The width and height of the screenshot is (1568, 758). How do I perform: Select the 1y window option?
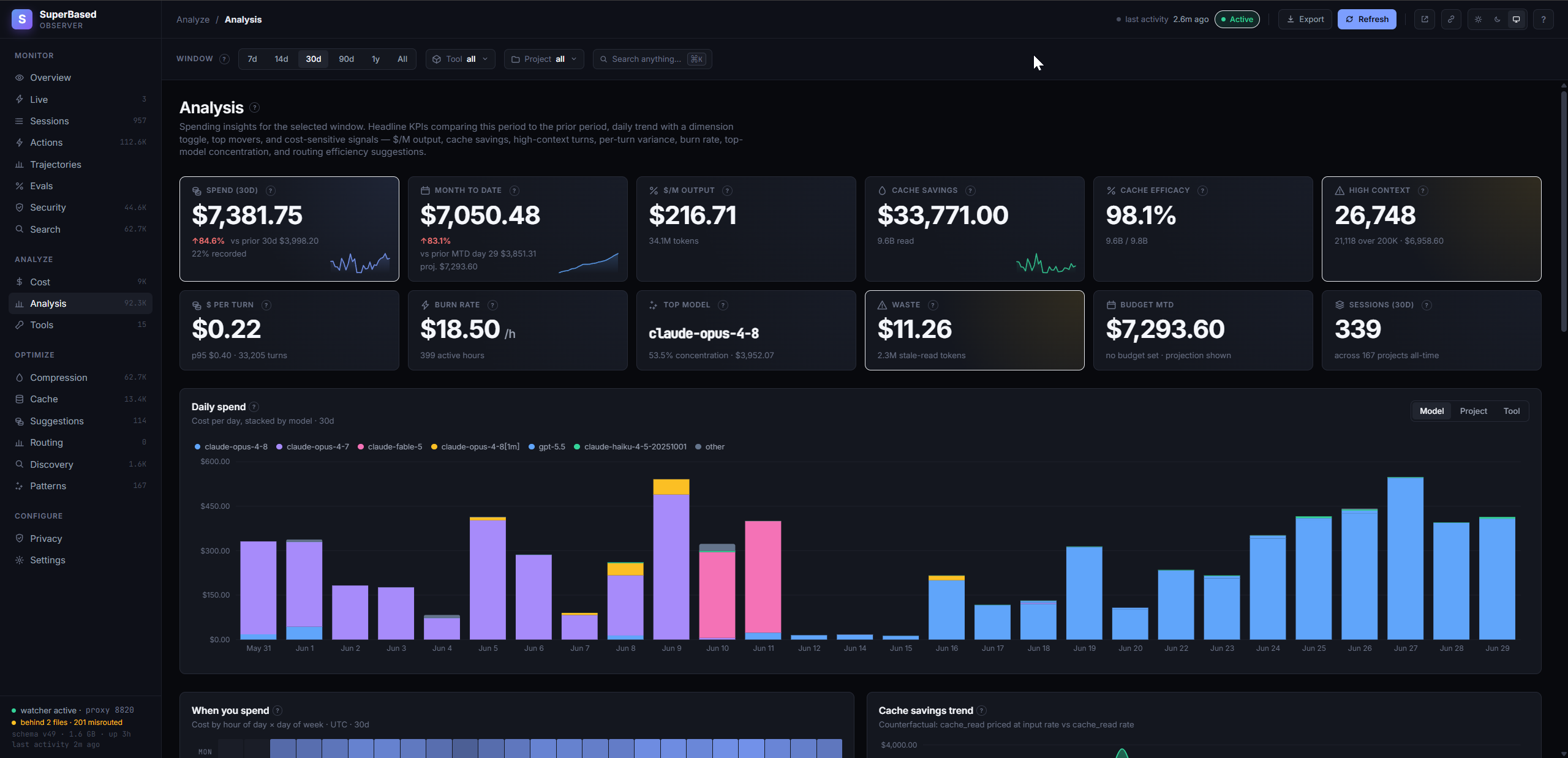(x=376, y=59)
